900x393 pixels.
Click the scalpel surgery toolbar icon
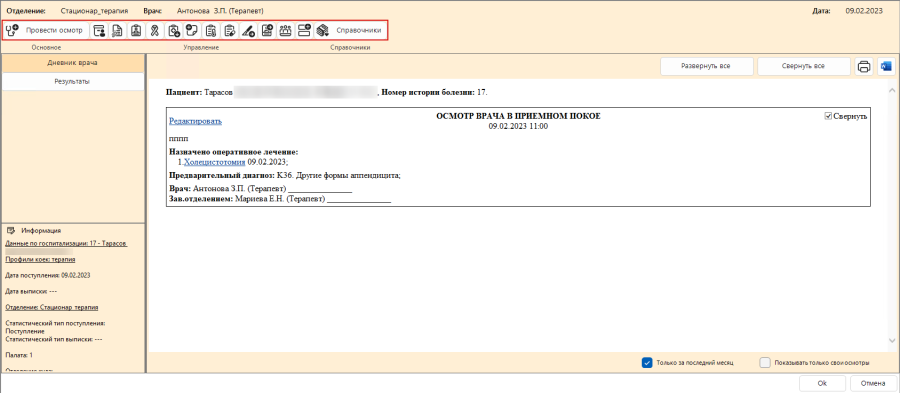coord(248,30)
